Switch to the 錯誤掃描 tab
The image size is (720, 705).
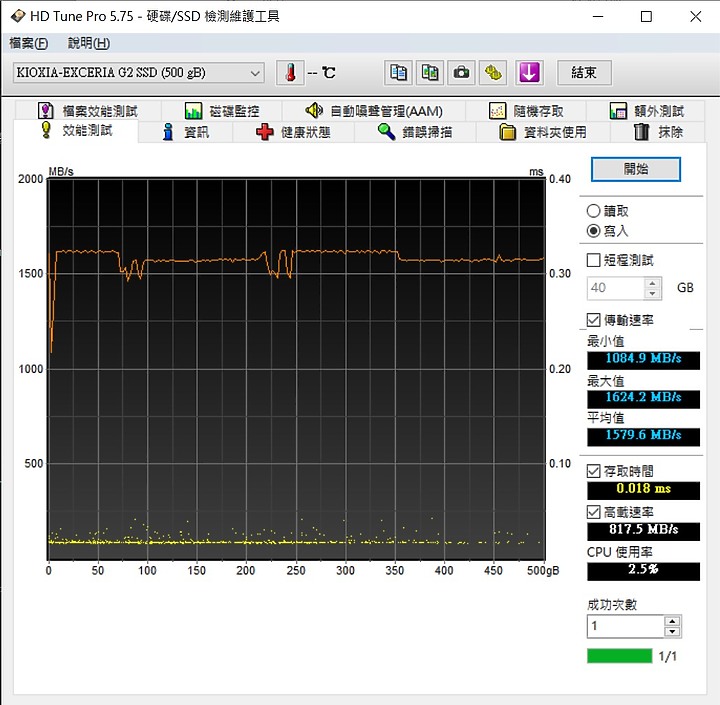[415, 132]
